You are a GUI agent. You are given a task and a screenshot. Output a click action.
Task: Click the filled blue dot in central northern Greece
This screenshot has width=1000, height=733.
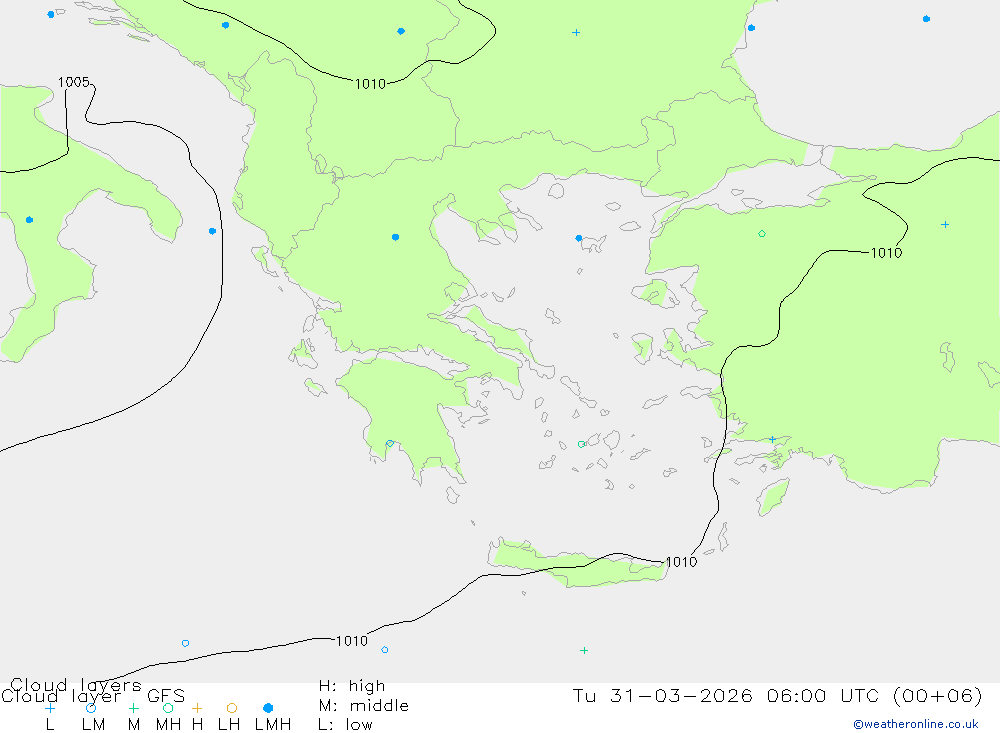(x=395, y=237)
